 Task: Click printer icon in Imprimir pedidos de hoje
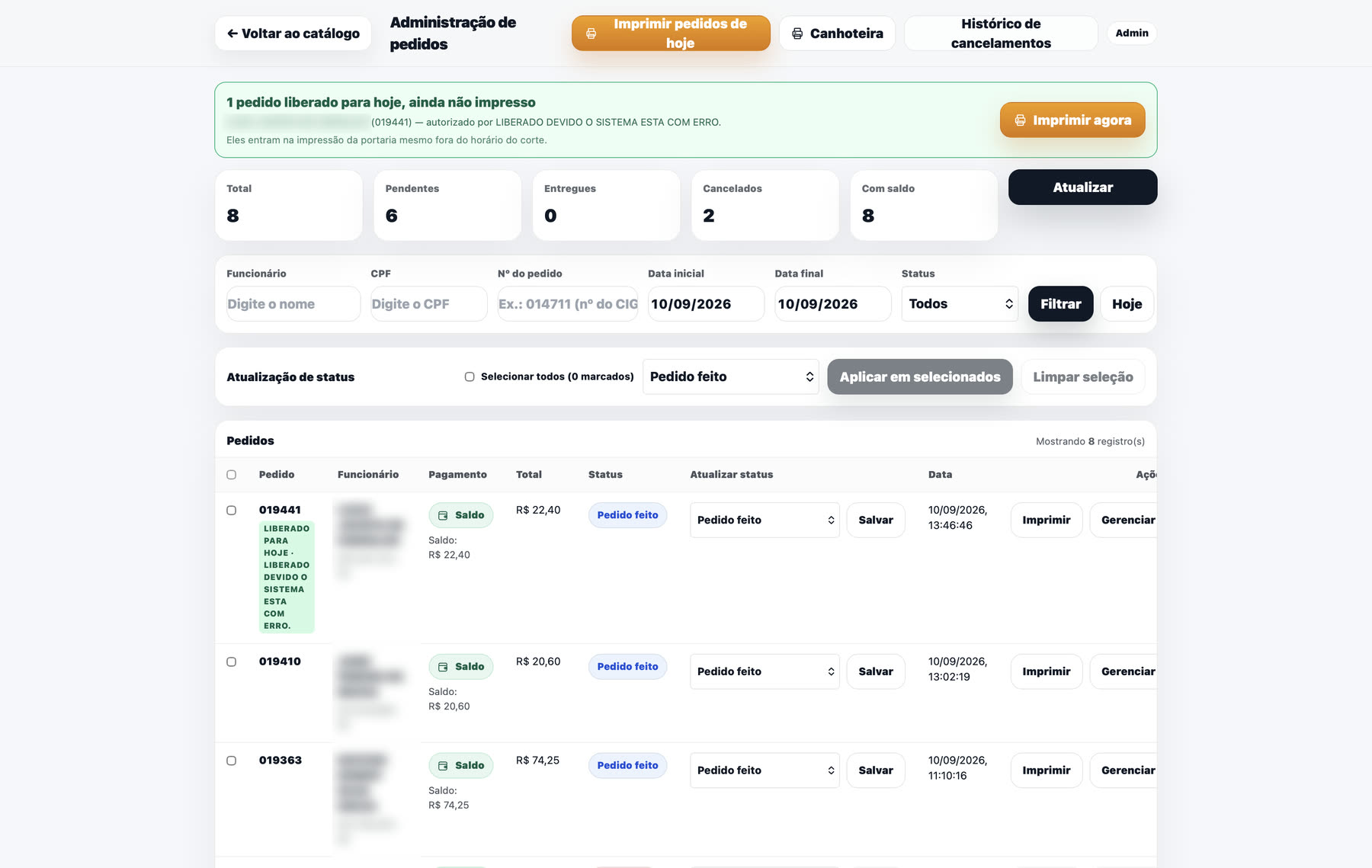591,34
